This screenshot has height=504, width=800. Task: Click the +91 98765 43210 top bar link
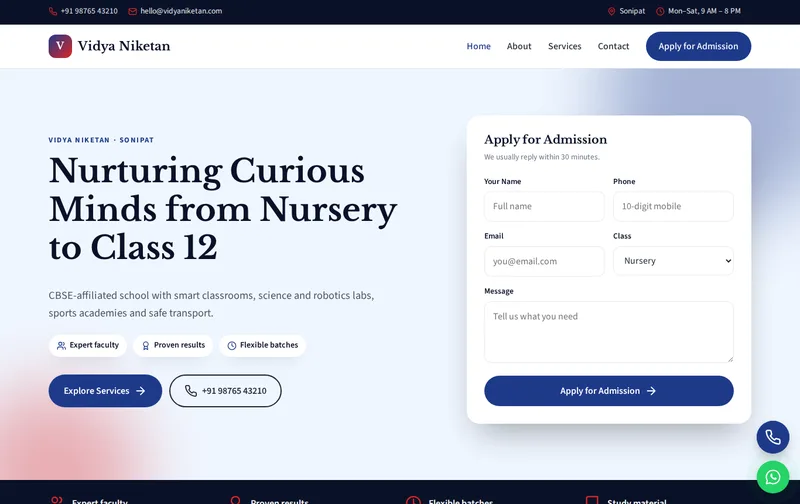click(x=89, y=11)
